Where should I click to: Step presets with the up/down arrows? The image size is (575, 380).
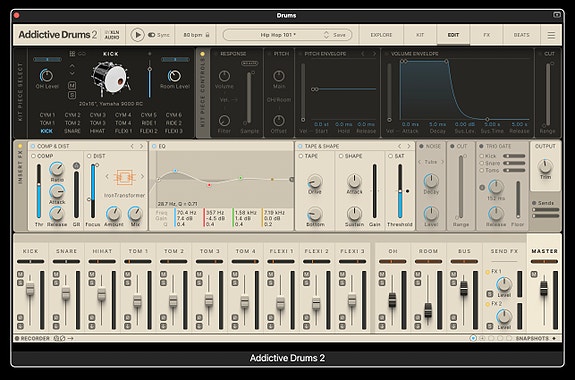[326, 35]
